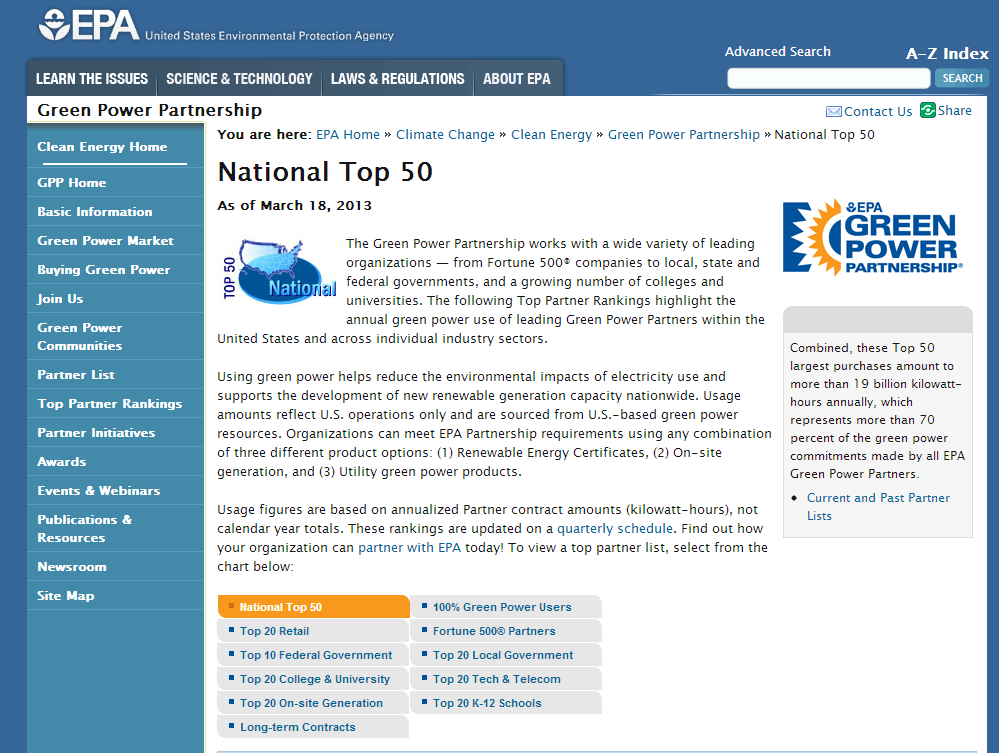Open Advanced Search
The width and height of the screenshot is (999, 753).
click(777, 51)
